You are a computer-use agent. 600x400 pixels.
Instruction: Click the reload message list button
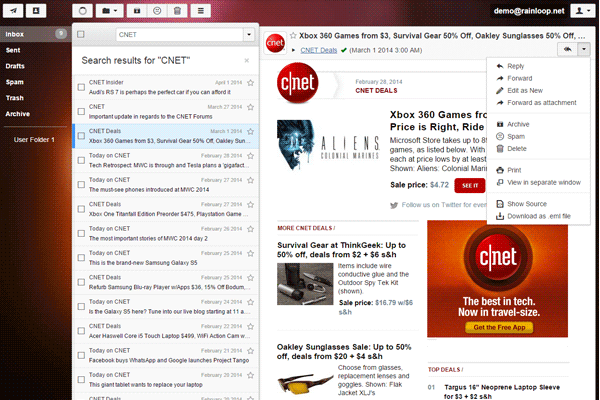pos(85,10)
